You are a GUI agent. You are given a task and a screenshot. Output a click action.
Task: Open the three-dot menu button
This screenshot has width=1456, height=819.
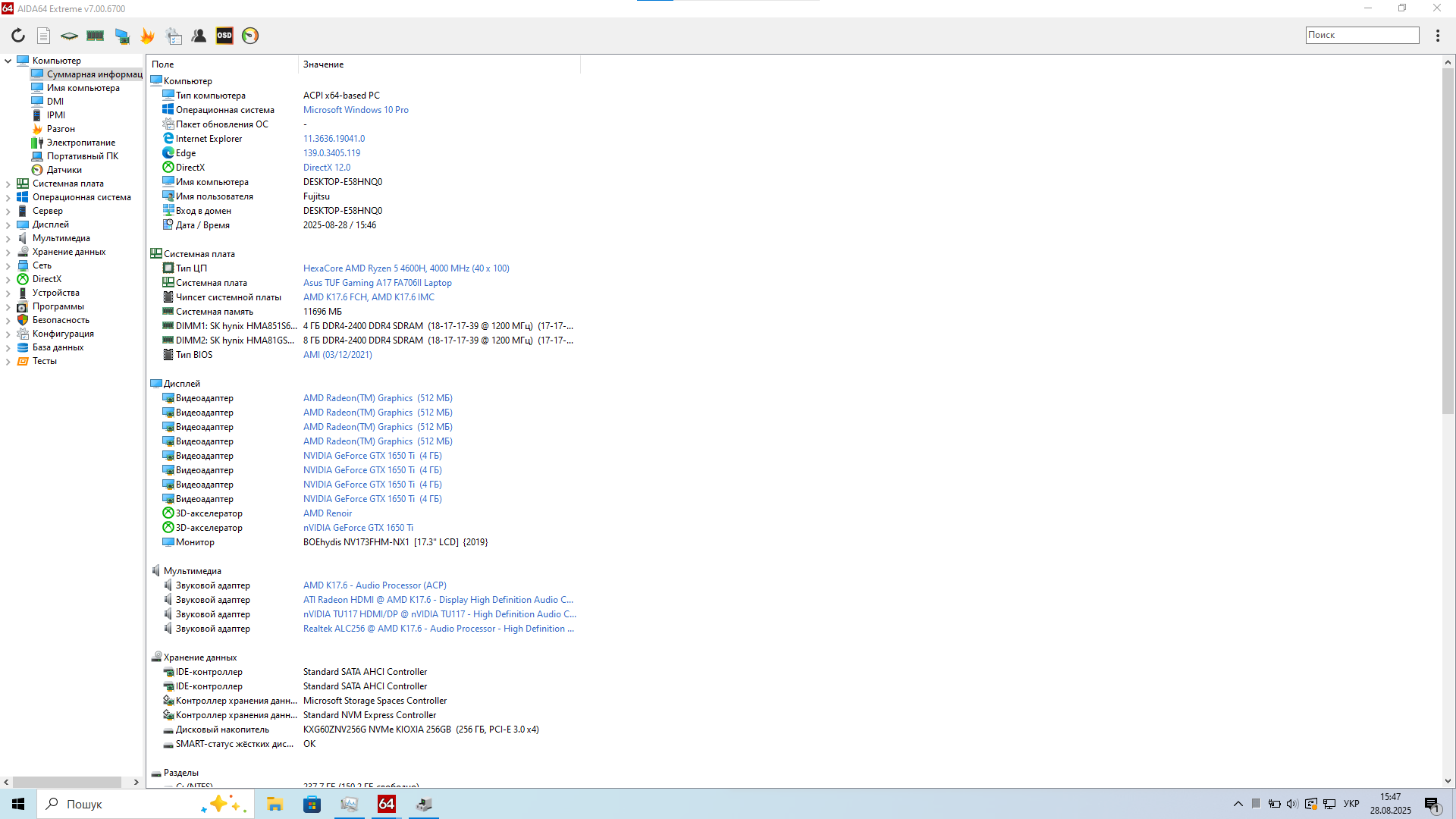coord(1437,36)
